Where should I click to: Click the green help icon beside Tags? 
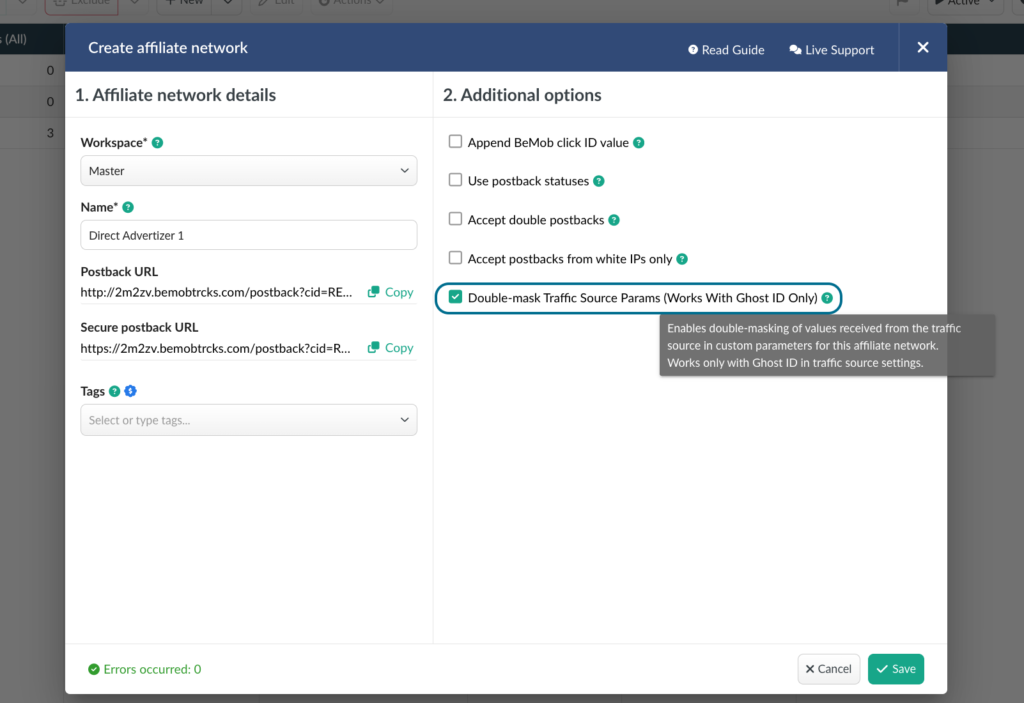[115, 391]
